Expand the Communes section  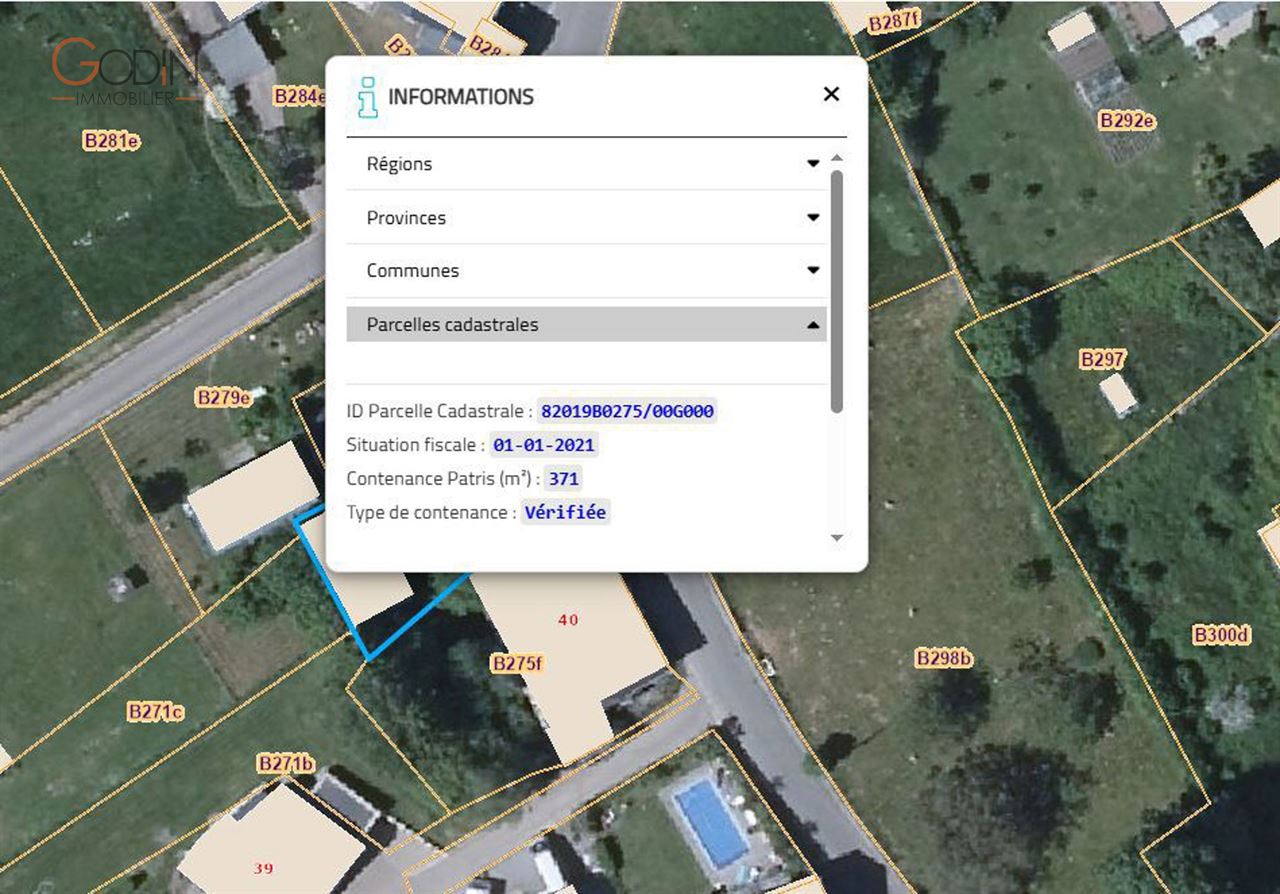click(x=586, y=270)
